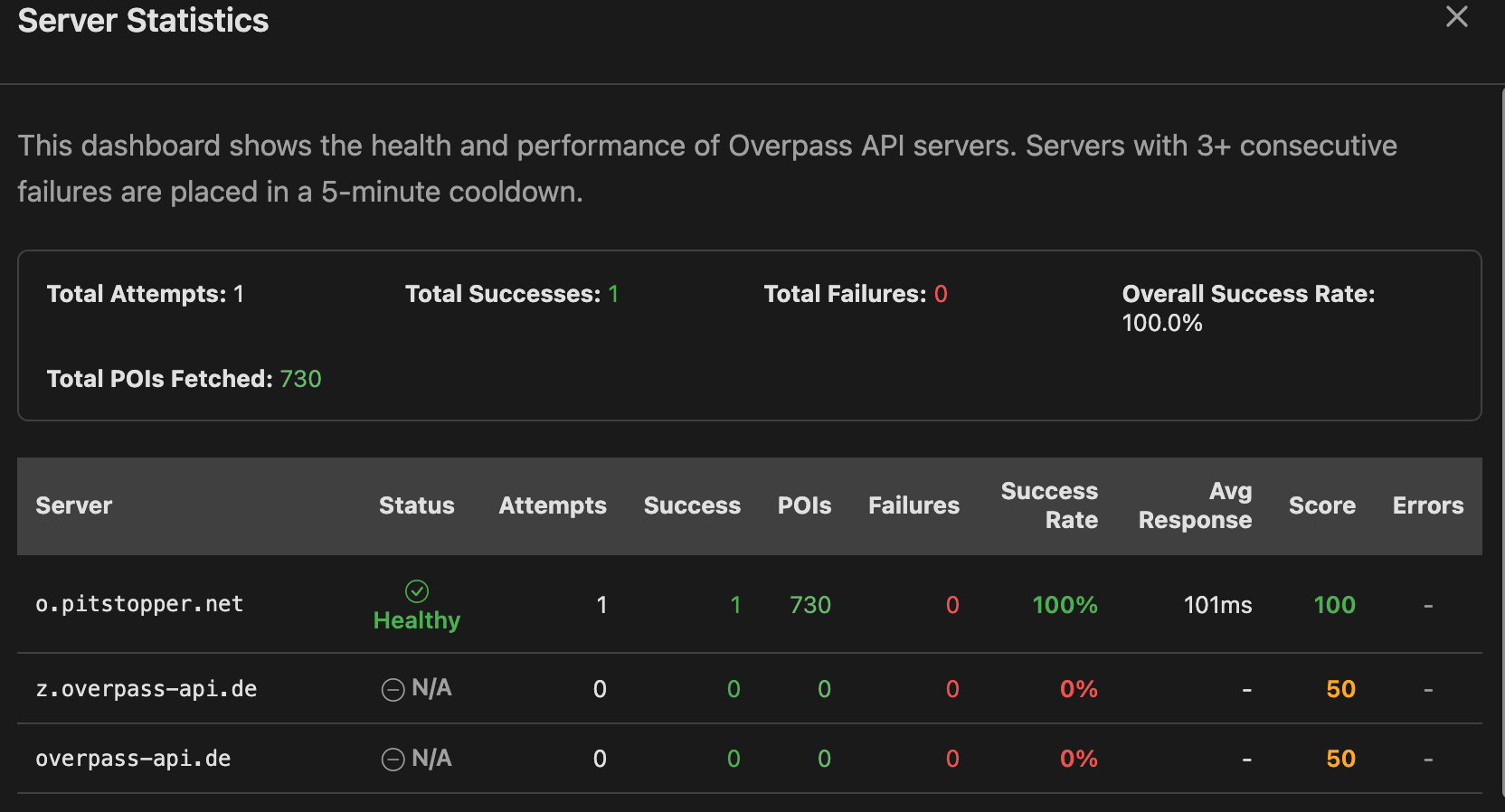Click the Healthy status label
Image resolution: width=1505 pixels, height=812 pixels.
pyautogui.click(x=417, y=620)
